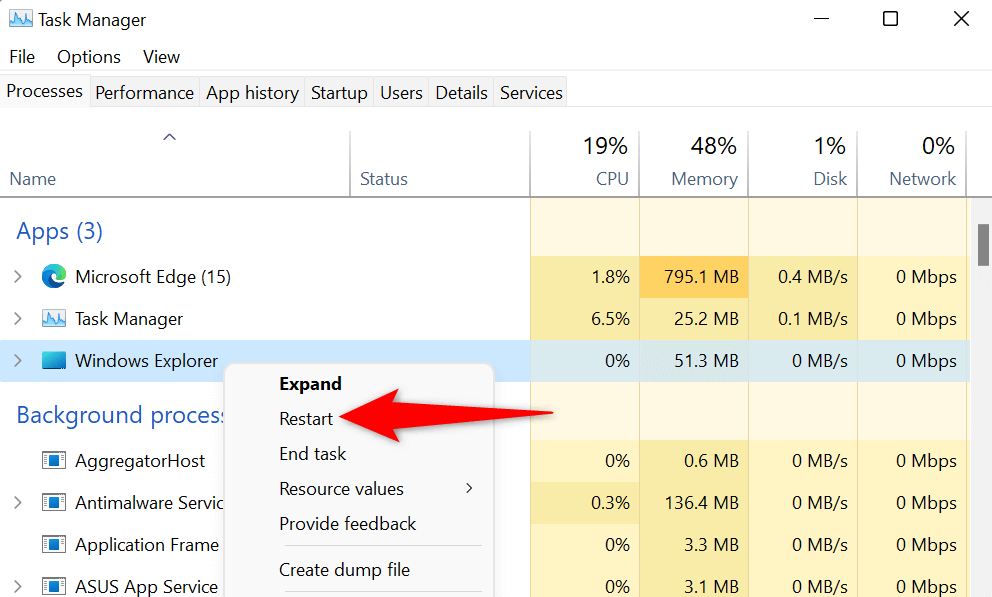Expand the Antimalware Service process group
992x597 pixels.
18,503
